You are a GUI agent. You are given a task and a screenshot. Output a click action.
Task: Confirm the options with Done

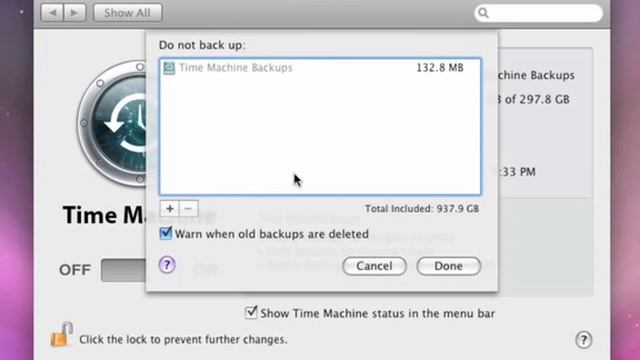tap(448, 266)
